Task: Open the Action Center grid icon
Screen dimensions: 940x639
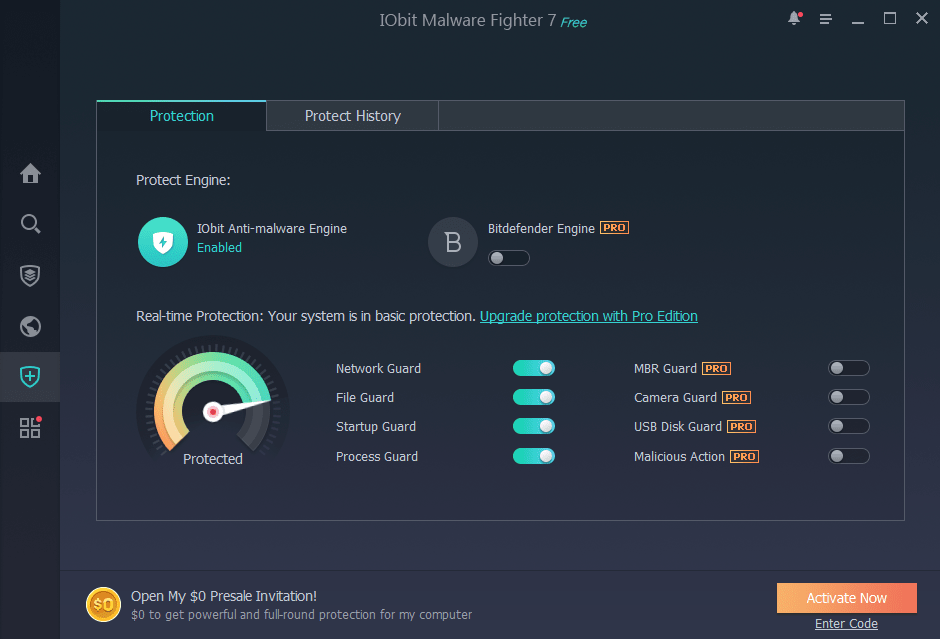Action: [30, 428]
